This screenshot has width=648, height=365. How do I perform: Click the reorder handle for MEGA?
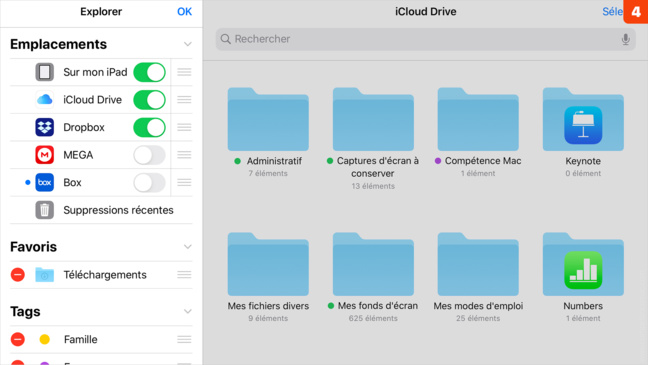184,155
